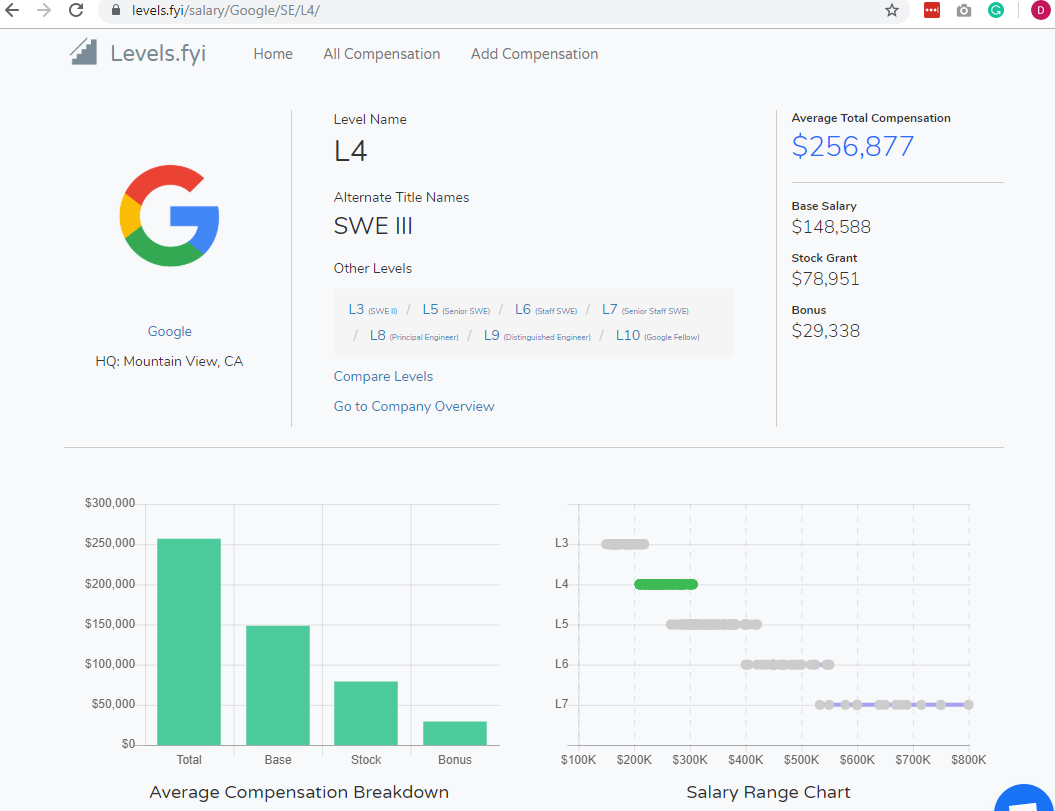Click the Stock grant bar
1055x811 pixels.
[x=366, y=713]
